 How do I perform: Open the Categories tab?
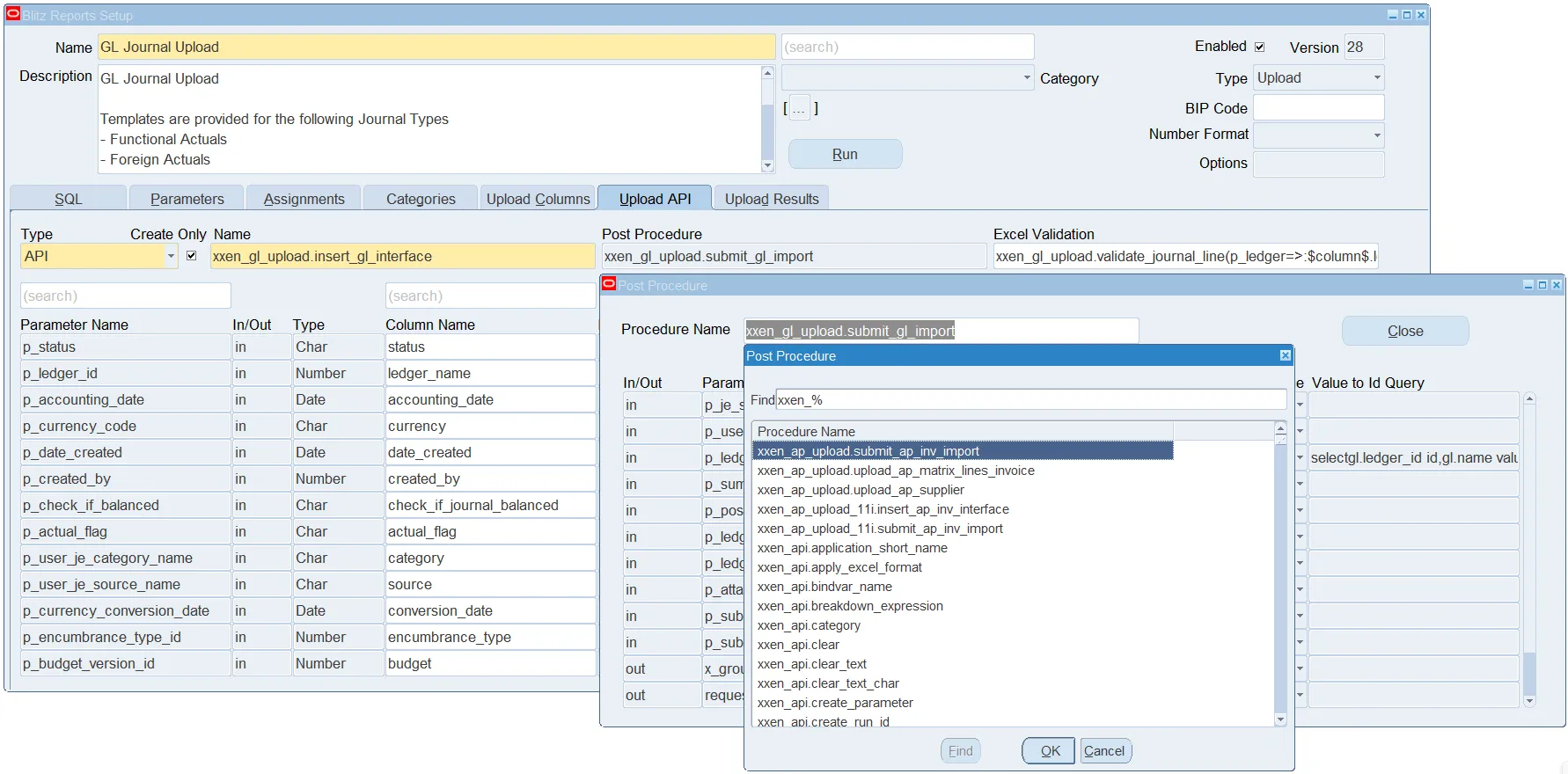pos(421,199)
